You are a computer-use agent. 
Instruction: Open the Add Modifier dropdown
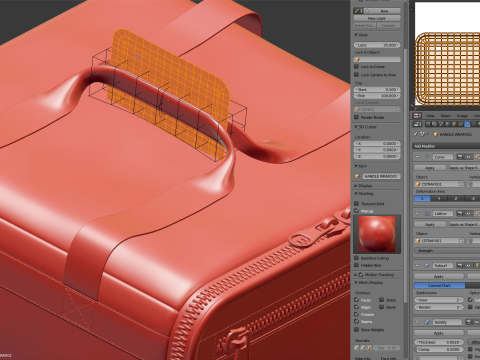pos(446,146)
